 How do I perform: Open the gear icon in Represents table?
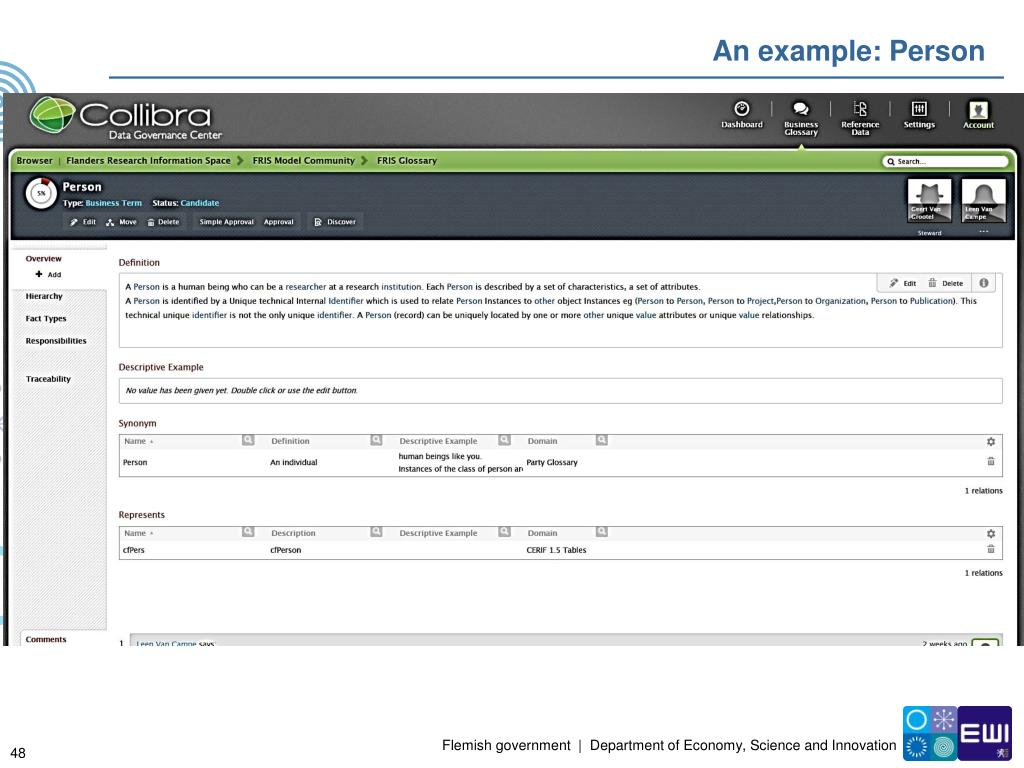point(991,534)
